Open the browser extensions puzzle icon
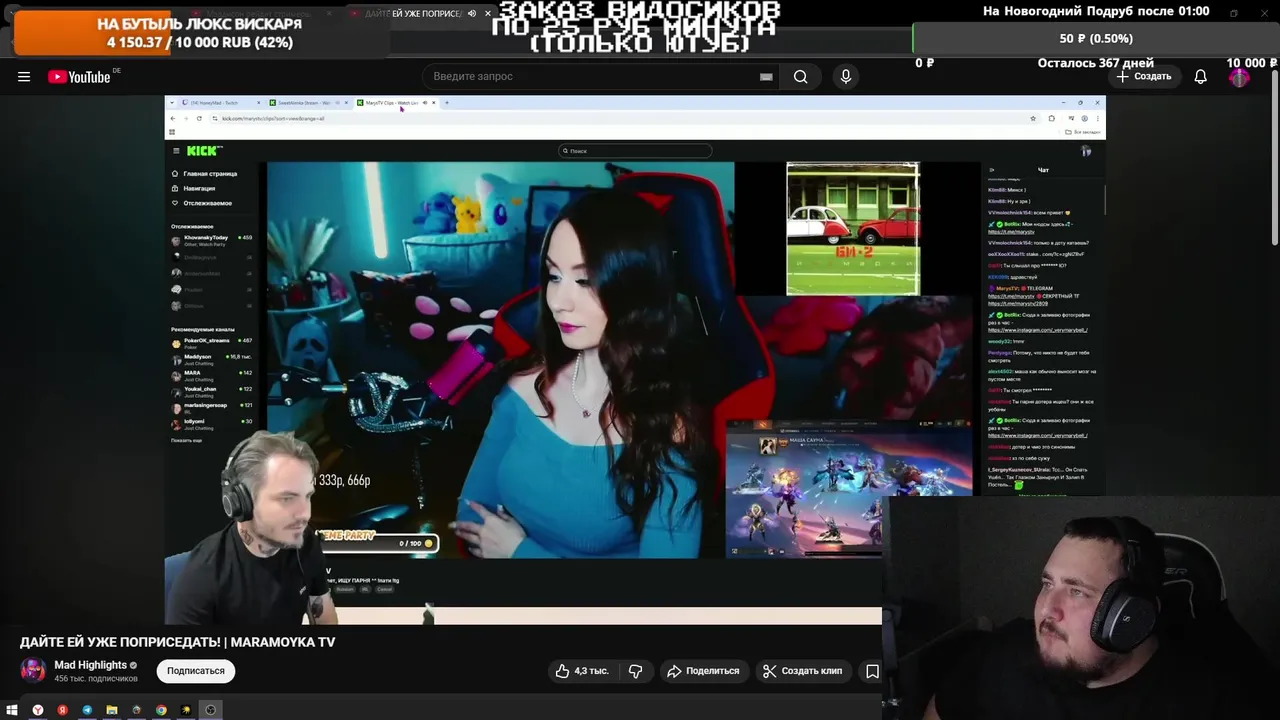The height and width of the screenshot is (720, 1280). (1051, 118)
